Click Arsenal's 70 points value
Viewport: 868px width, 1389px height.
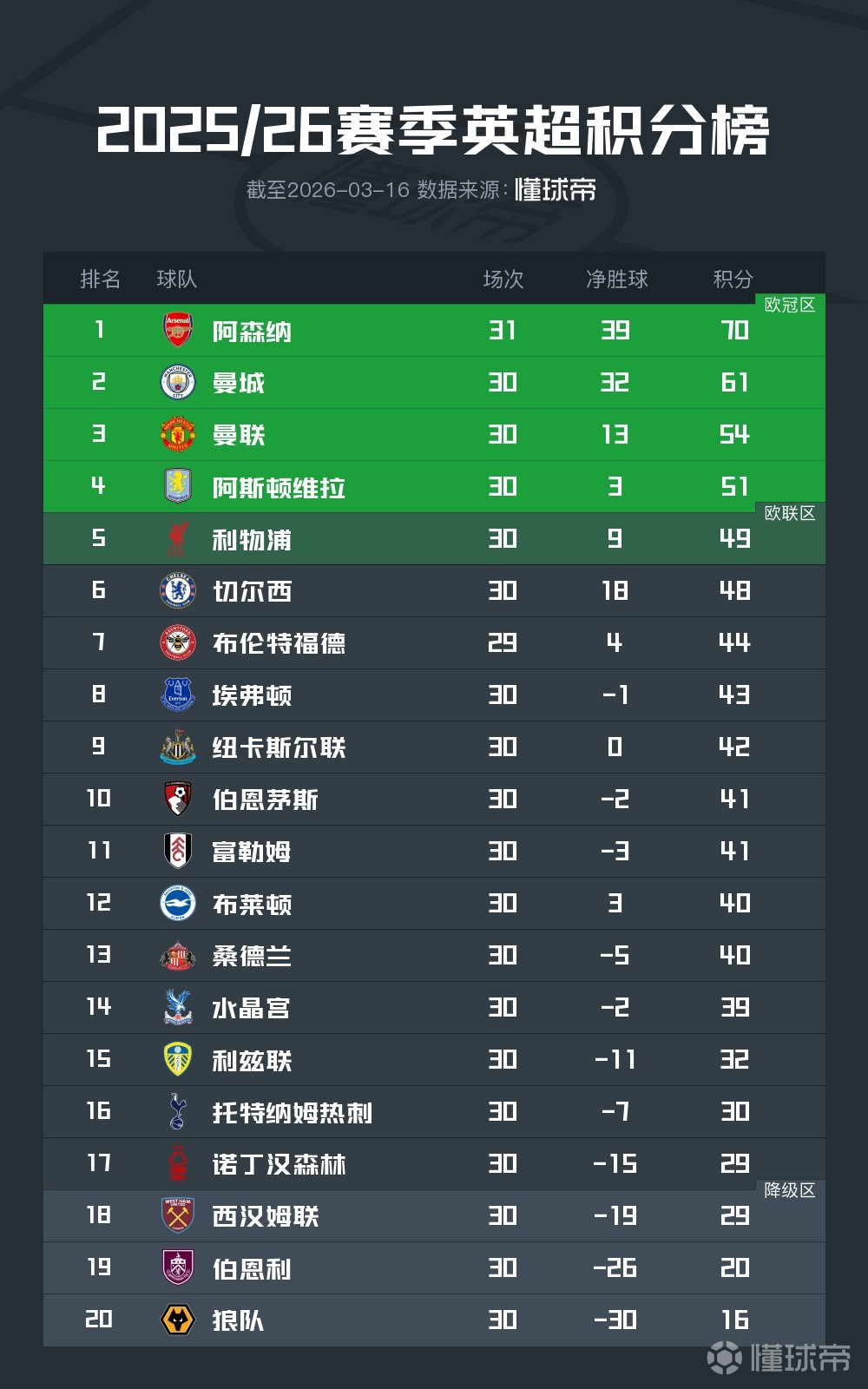coord(734,331)
